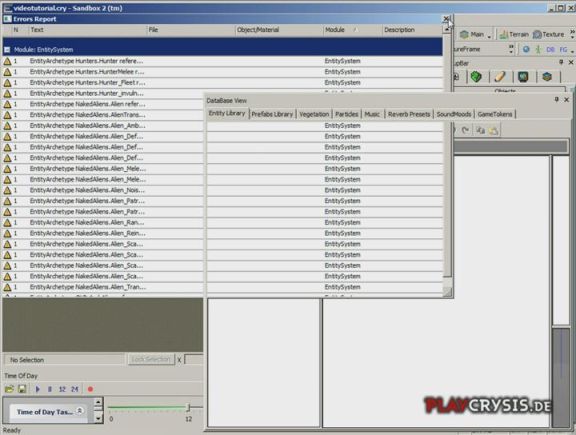Save Time of Day settings disk icon
576x435 pixels.
coord(22,389)
